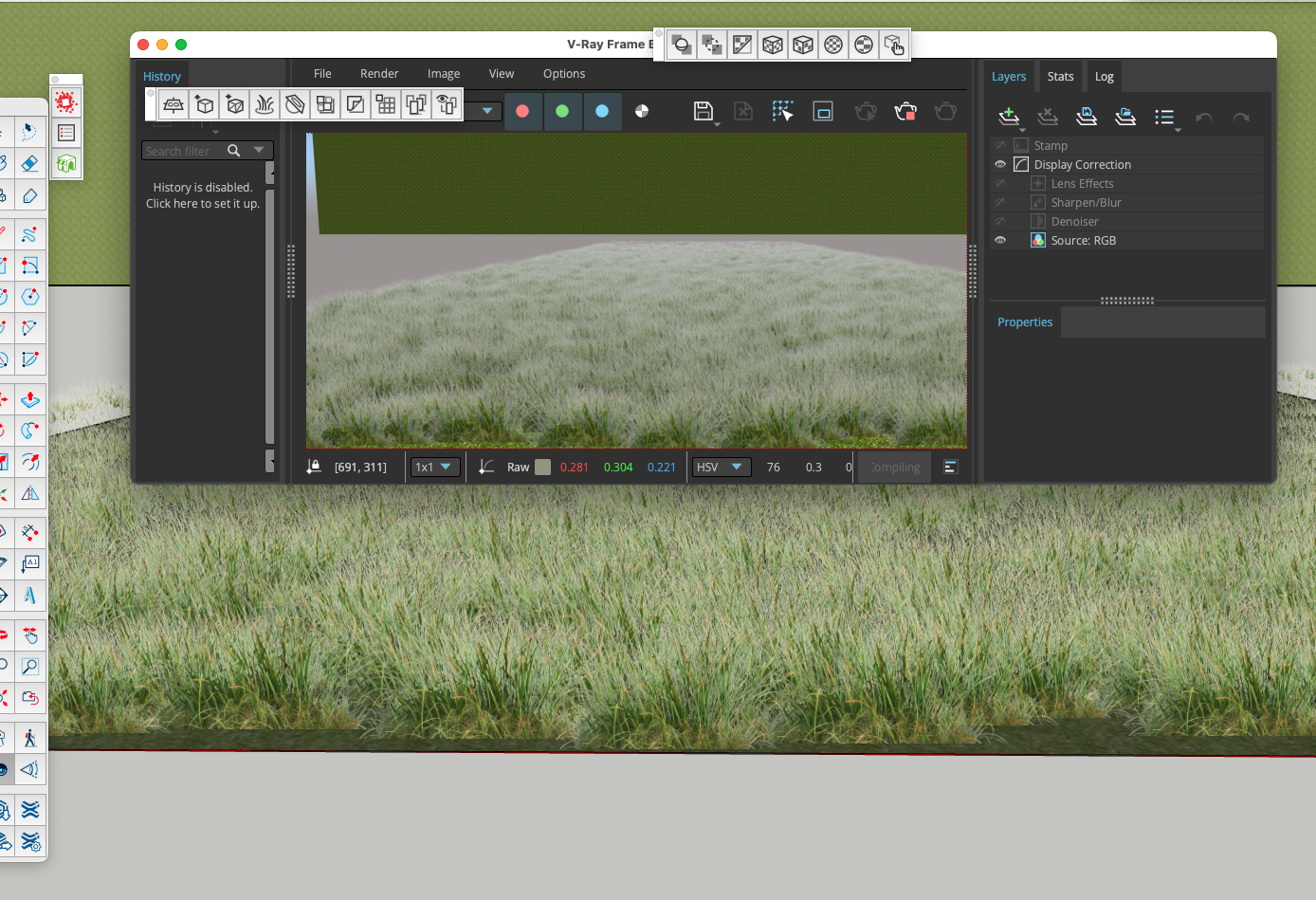The height and width of the screenshot is (900, 1316).
Task: Open the V-Ray list panel icon
Action: coord(66,133)
